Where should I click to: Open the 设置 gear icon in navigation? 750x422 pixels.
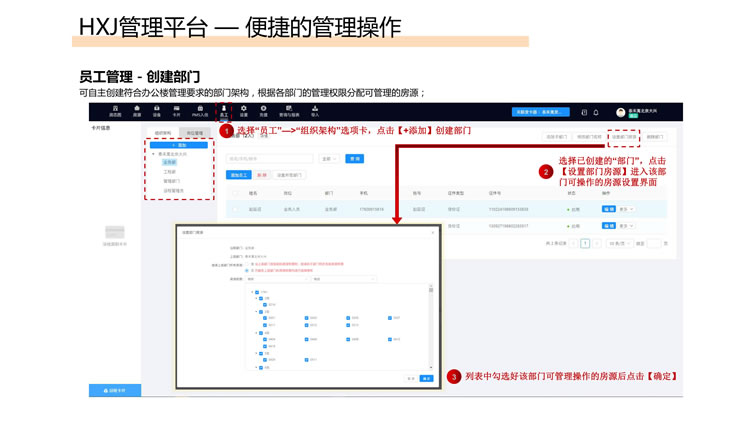[x=243, y=111]
